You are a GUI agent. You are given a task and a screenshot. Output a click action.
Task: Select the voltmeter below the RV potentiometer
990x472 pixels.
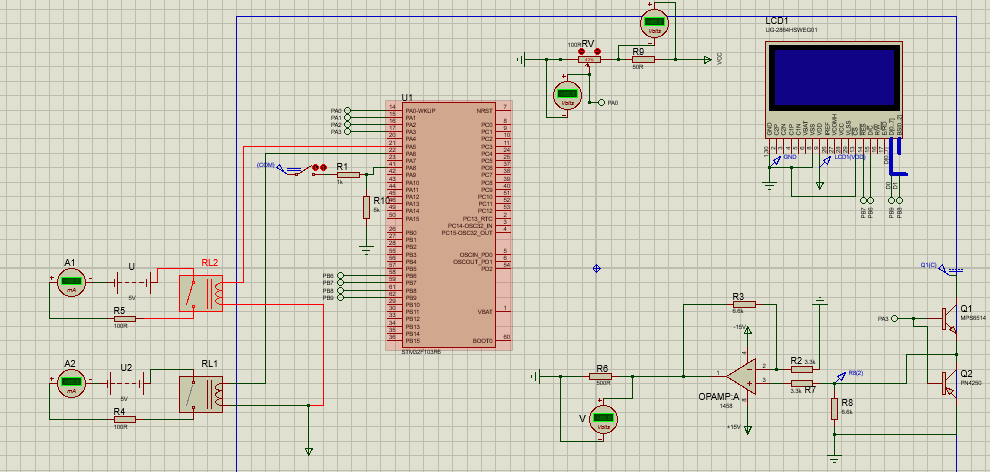pos(566,95)
